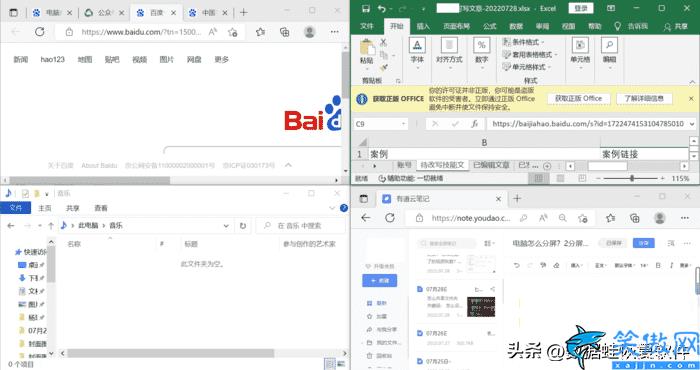Switch Excel to Normal view button
700x370 pixels.
click(539, 178)
